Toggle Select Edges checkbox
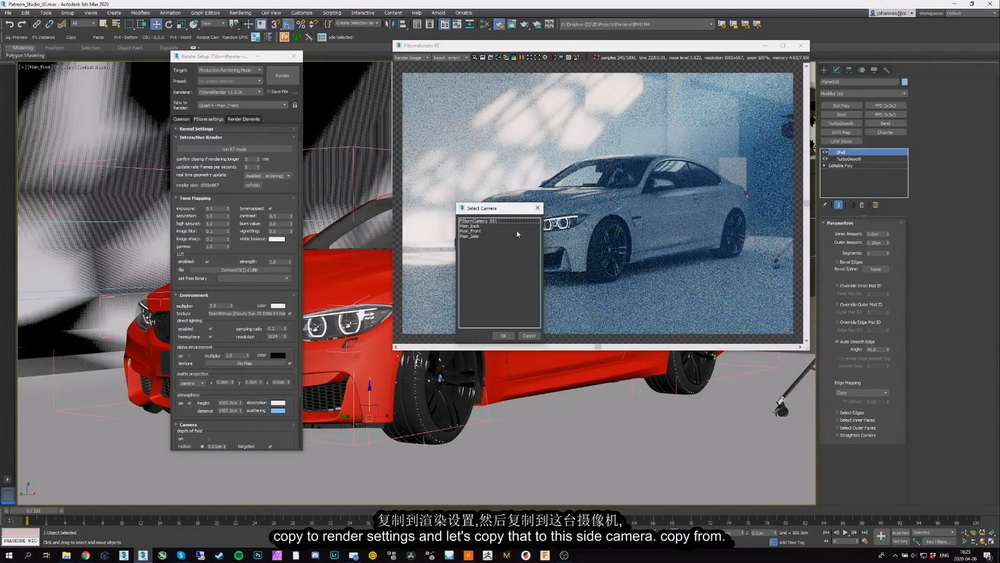 pos(837,413)
